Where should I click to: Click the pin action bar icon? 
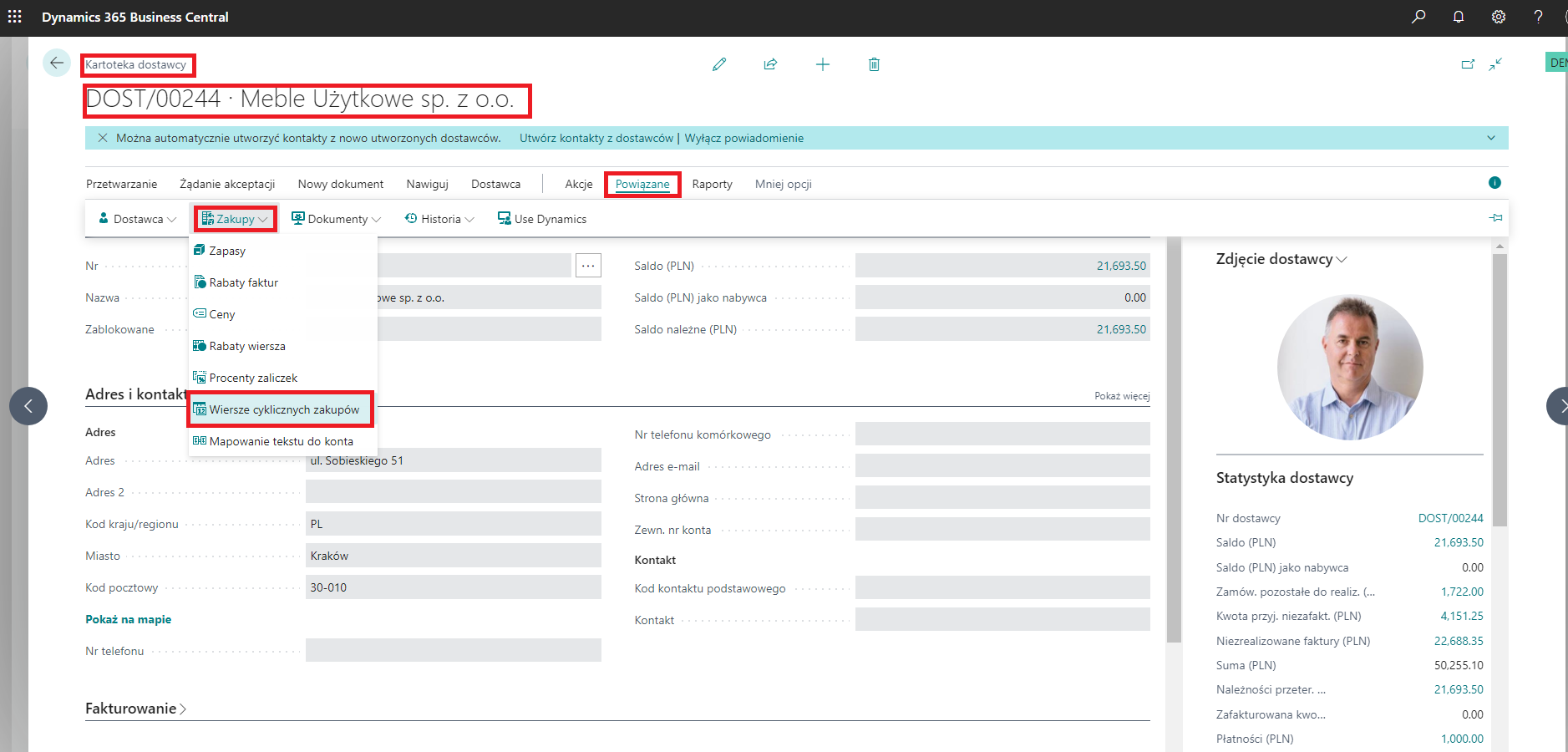pyautogui.click(x=1495, y=218)
